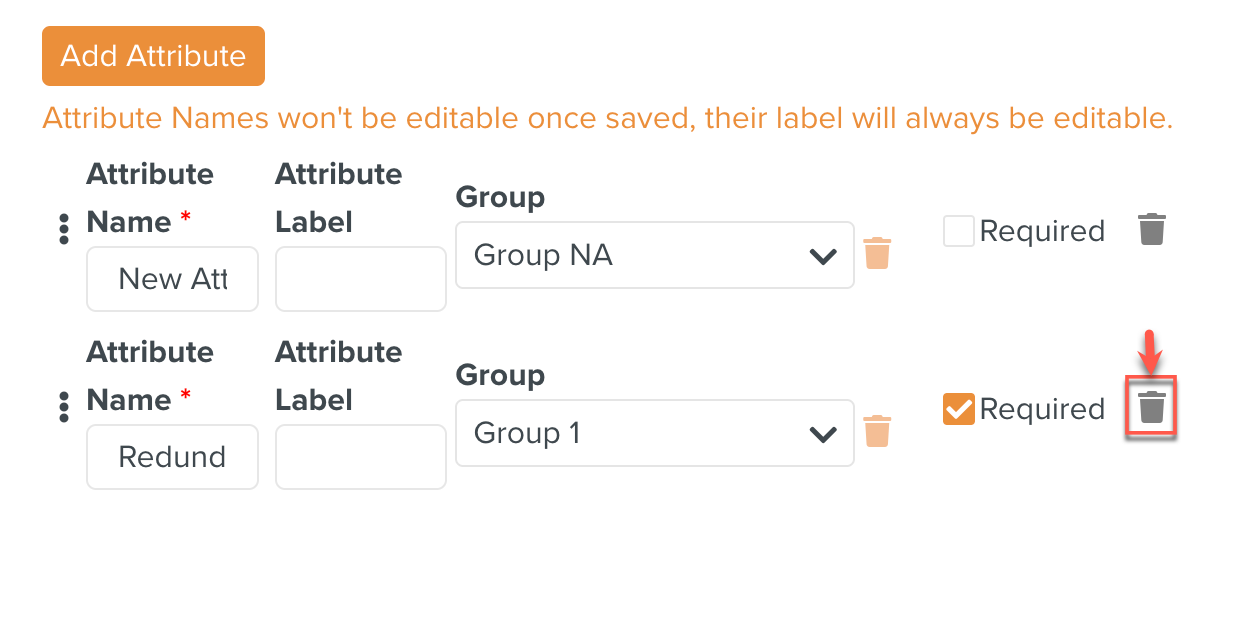Click the empty Attribute Label field in first row

(360, 279)
